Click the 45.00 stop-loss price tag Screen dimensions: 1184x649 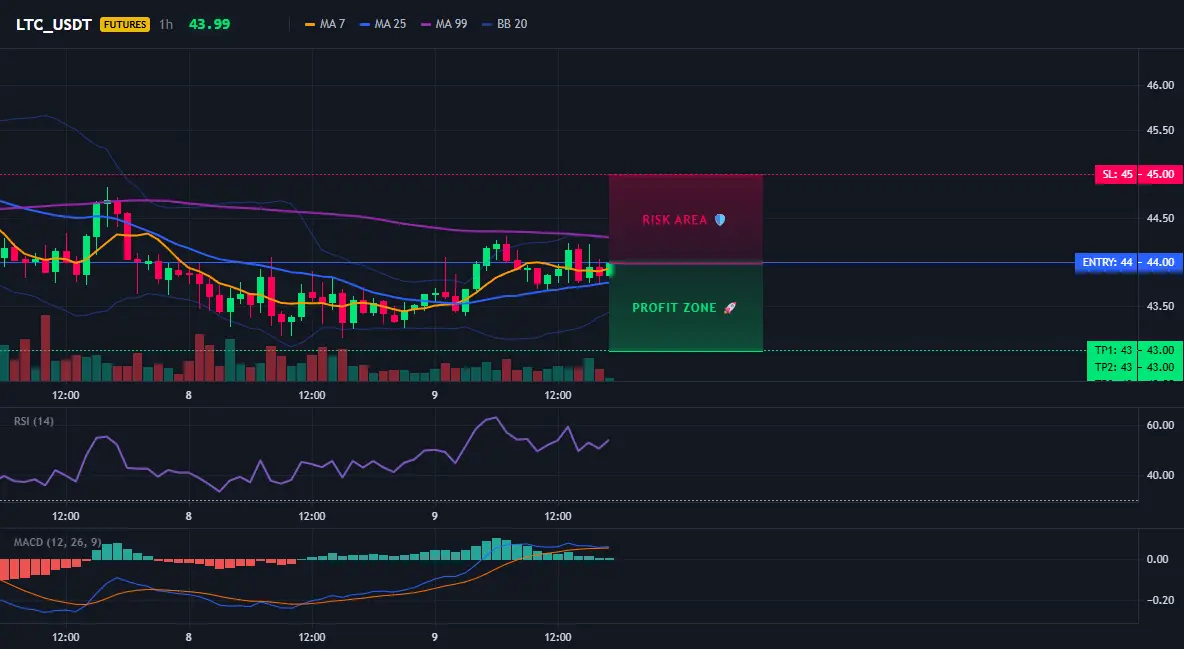tap(1161, 175)
